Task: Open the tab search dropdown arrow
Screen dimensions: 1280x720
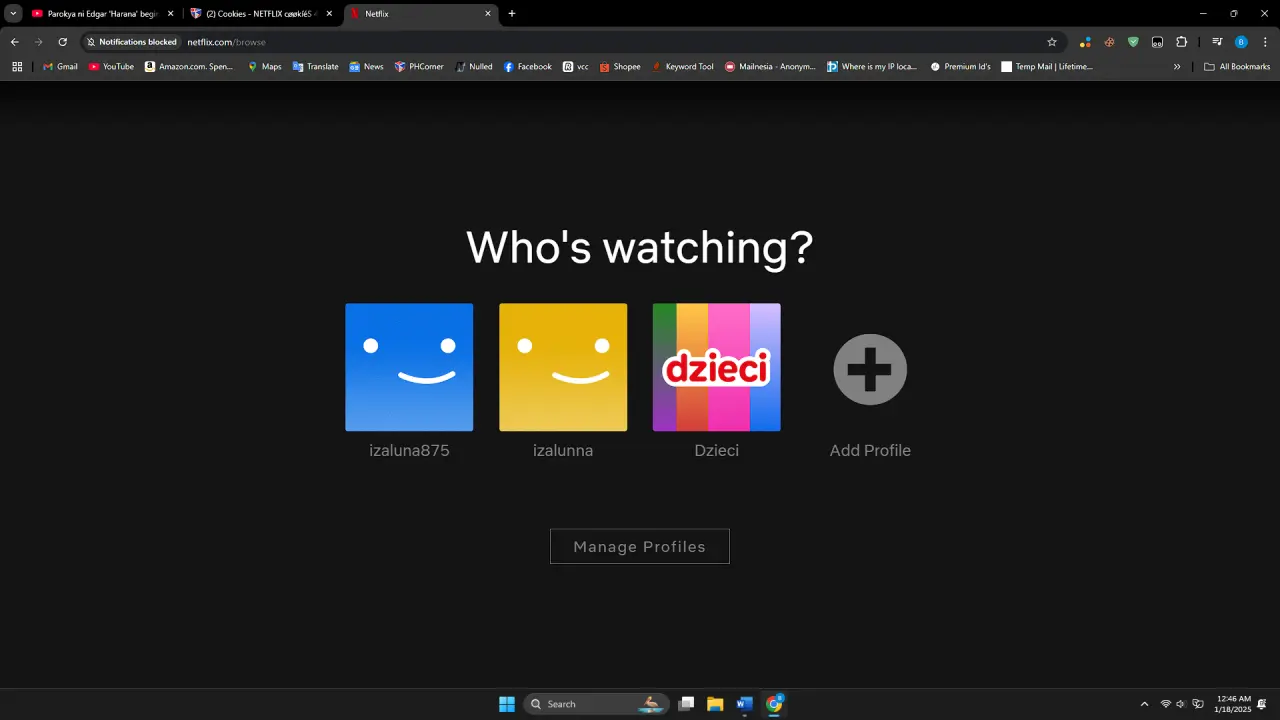Action: pos(13,14)
